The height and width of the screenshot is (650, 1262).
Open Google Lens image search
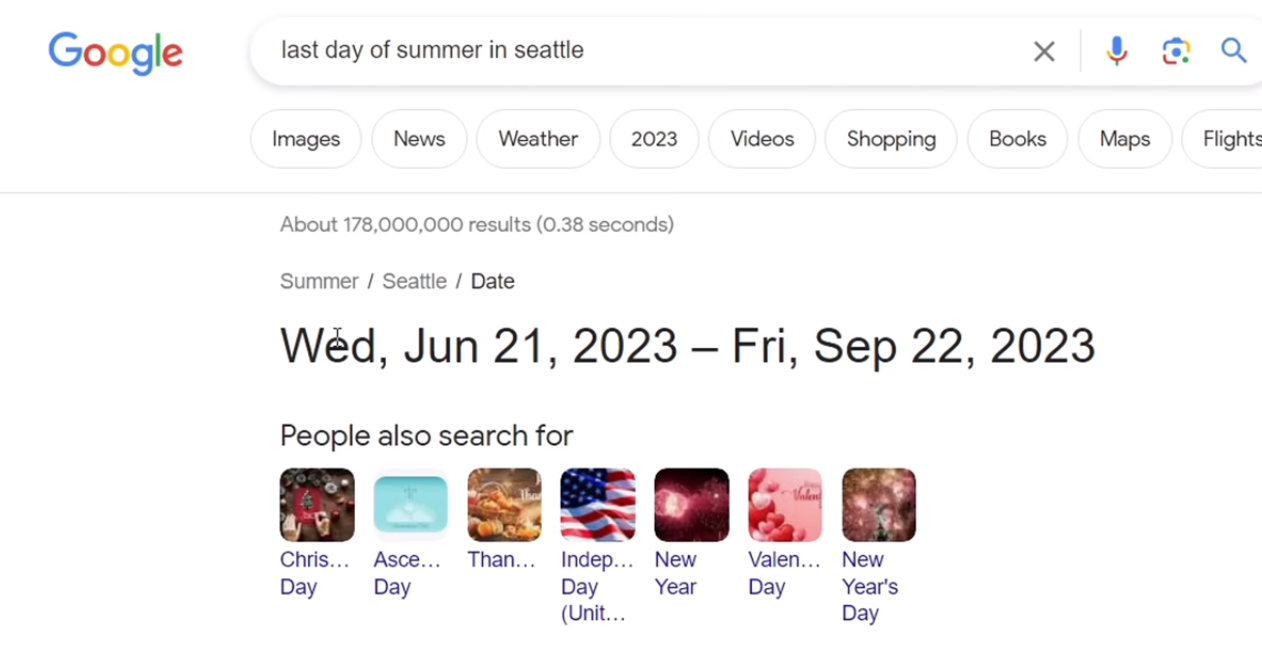coord(1176,51)
